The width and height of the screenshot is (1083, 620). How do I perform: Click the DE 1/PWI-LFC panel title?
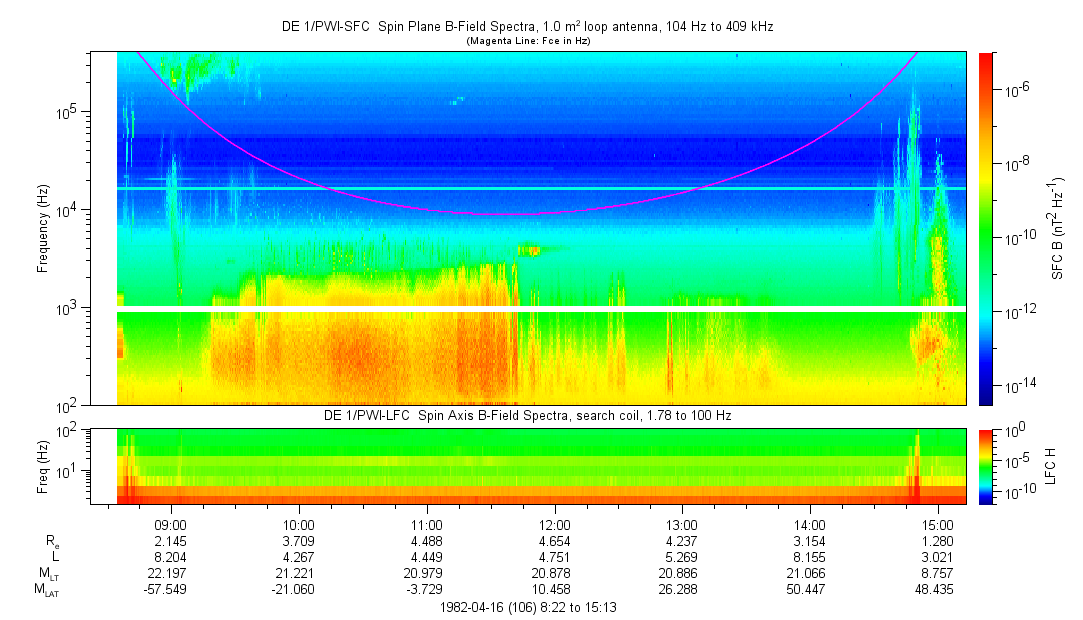point(527,415)
